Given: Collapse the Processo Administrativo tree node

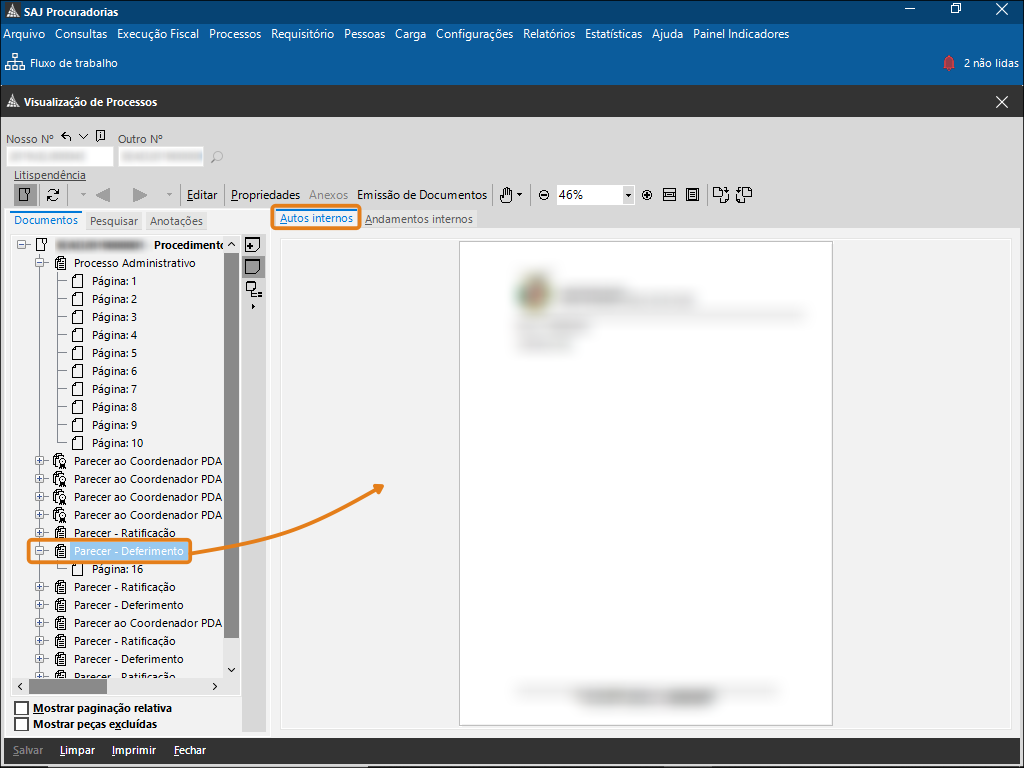Looking at the screenshot, I should pyautogui.click(x=41, y=263).
